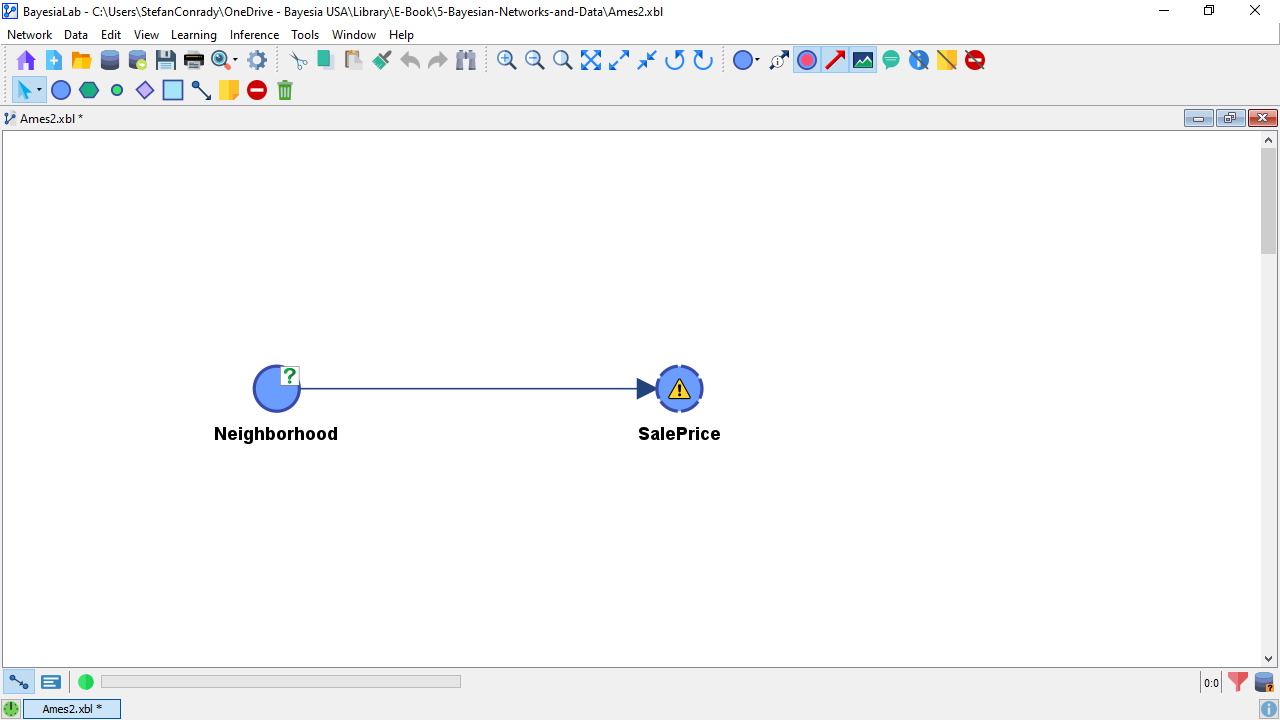Click the green trash delete tool
The image size is (1280, 720).
click(285, 90)
